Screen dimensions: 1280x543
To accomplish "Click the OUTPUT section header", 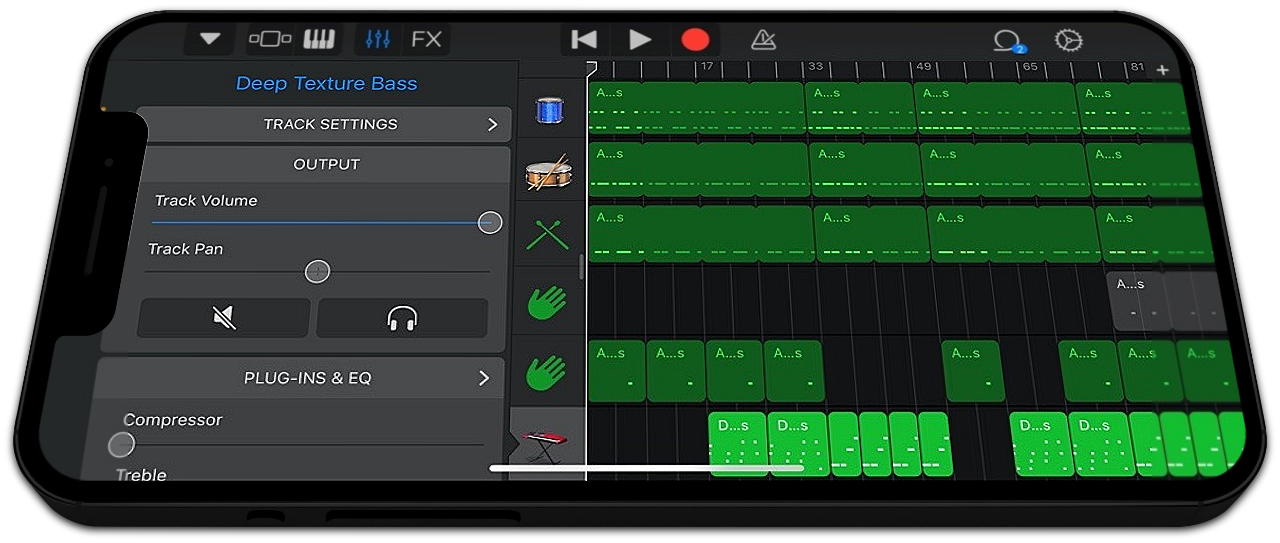I will pos(326,164).
